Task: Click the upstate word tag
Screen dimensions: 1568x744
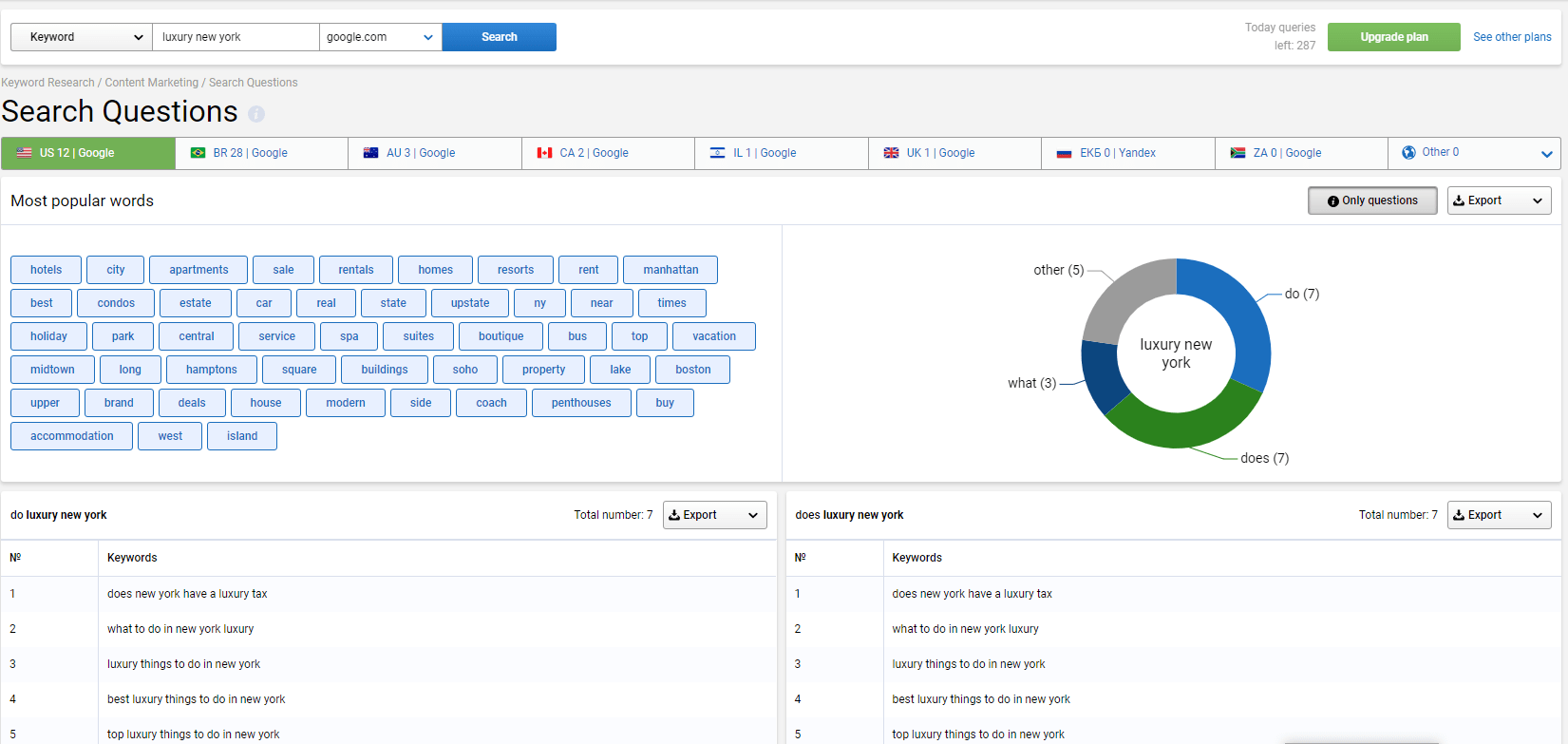Action: click(470, 303)
